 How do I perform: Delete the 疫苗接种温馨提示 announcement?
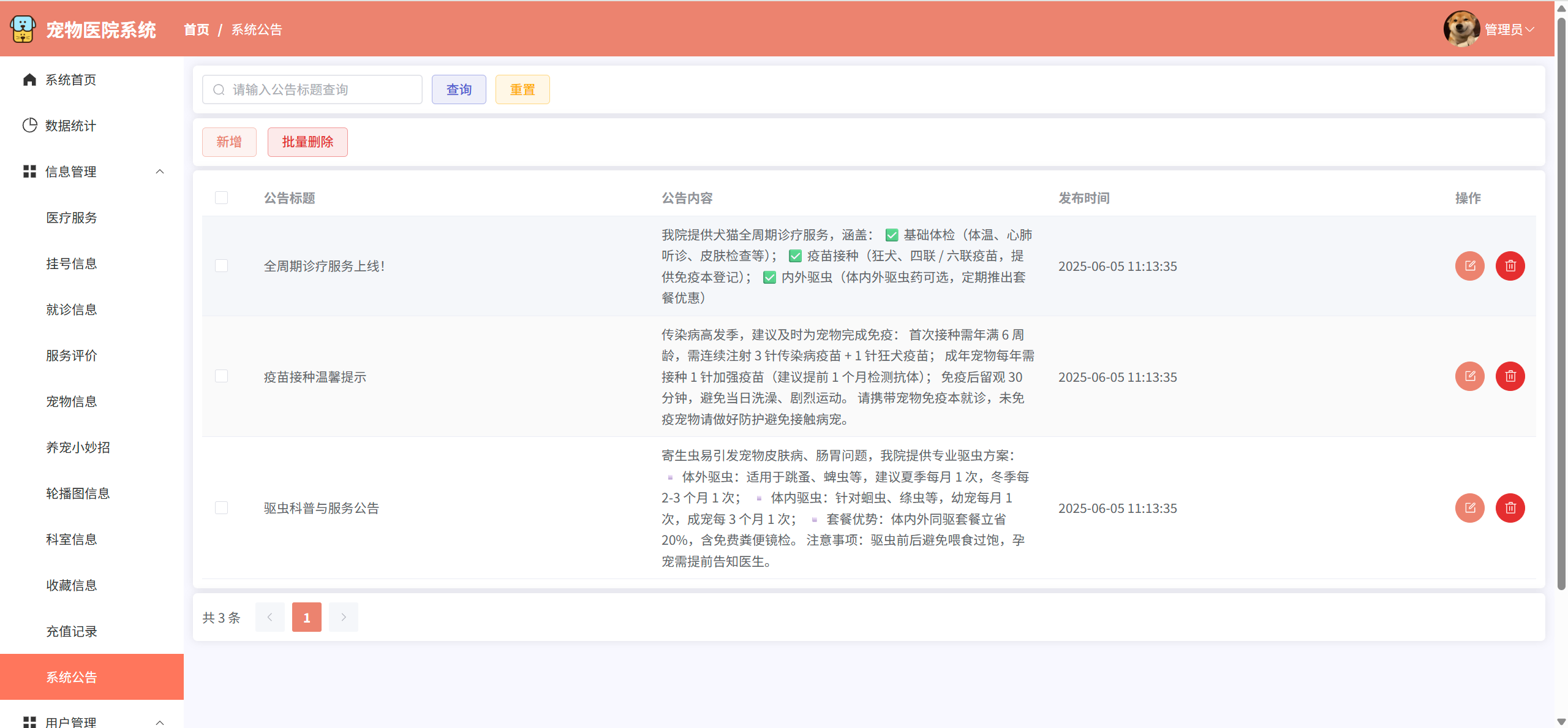1510,376
